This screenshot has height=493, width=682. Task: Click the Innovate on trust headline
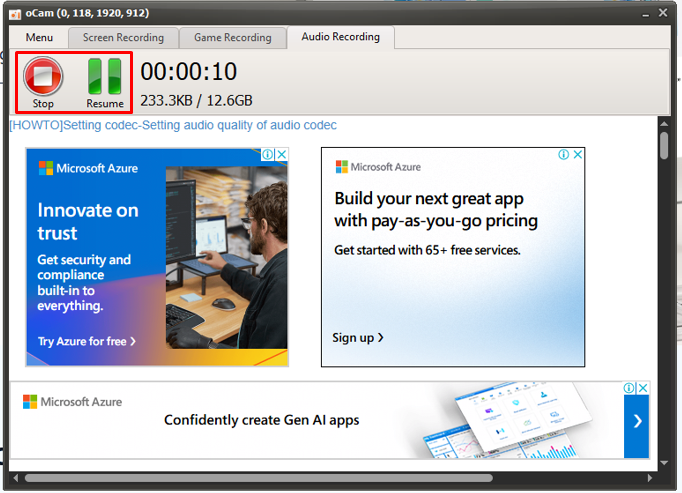88,221
